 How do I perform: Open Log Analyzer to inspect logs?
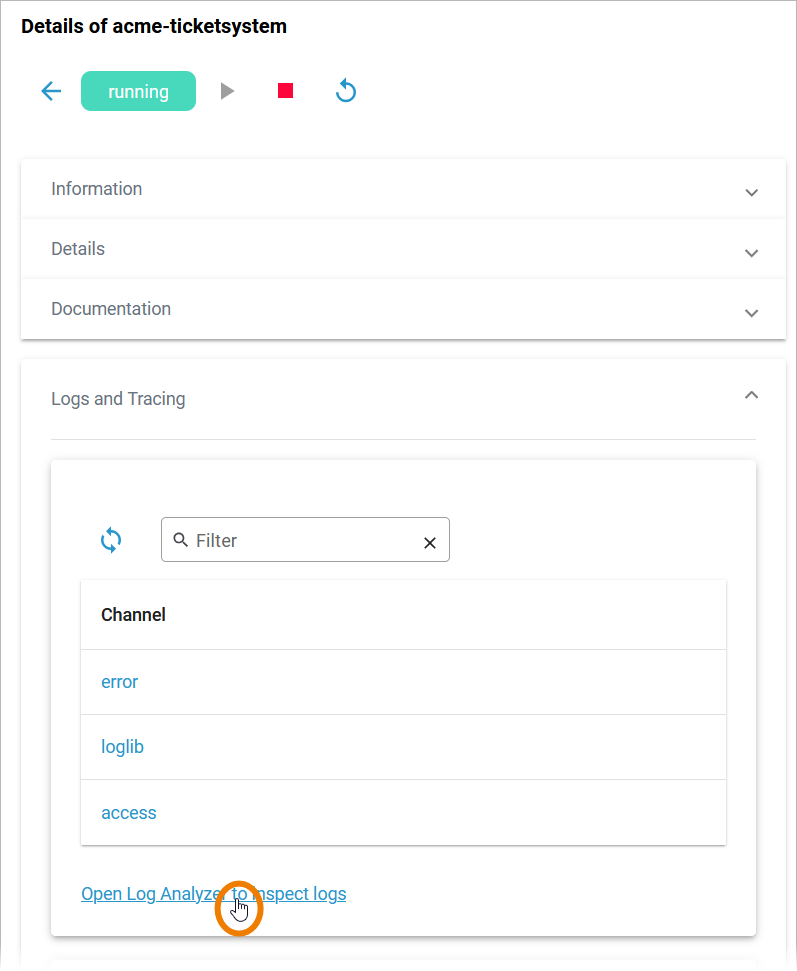pyautogui.click(x=150, y=894)
